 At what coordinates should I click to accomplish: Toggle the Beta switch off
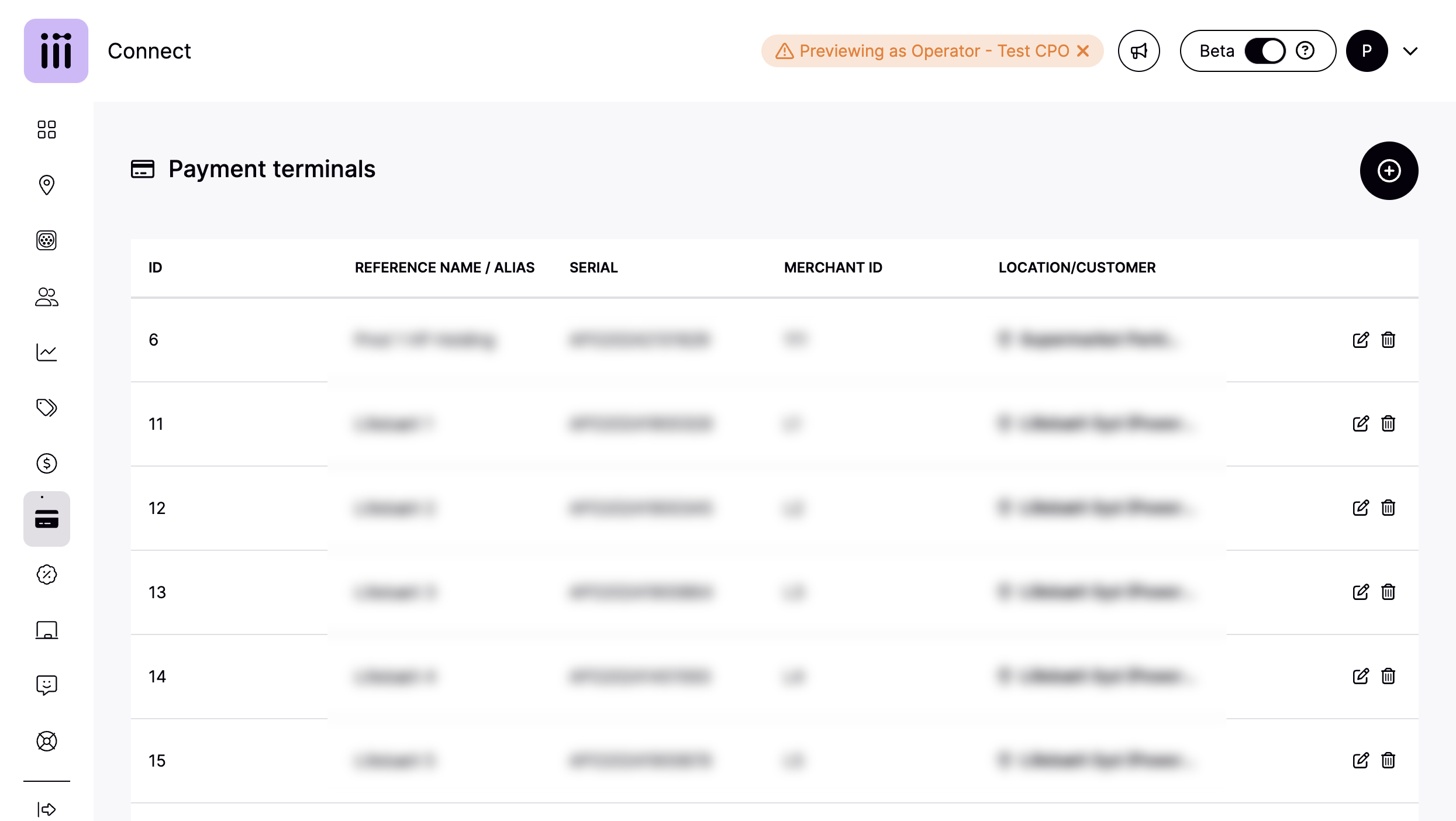1265,51
